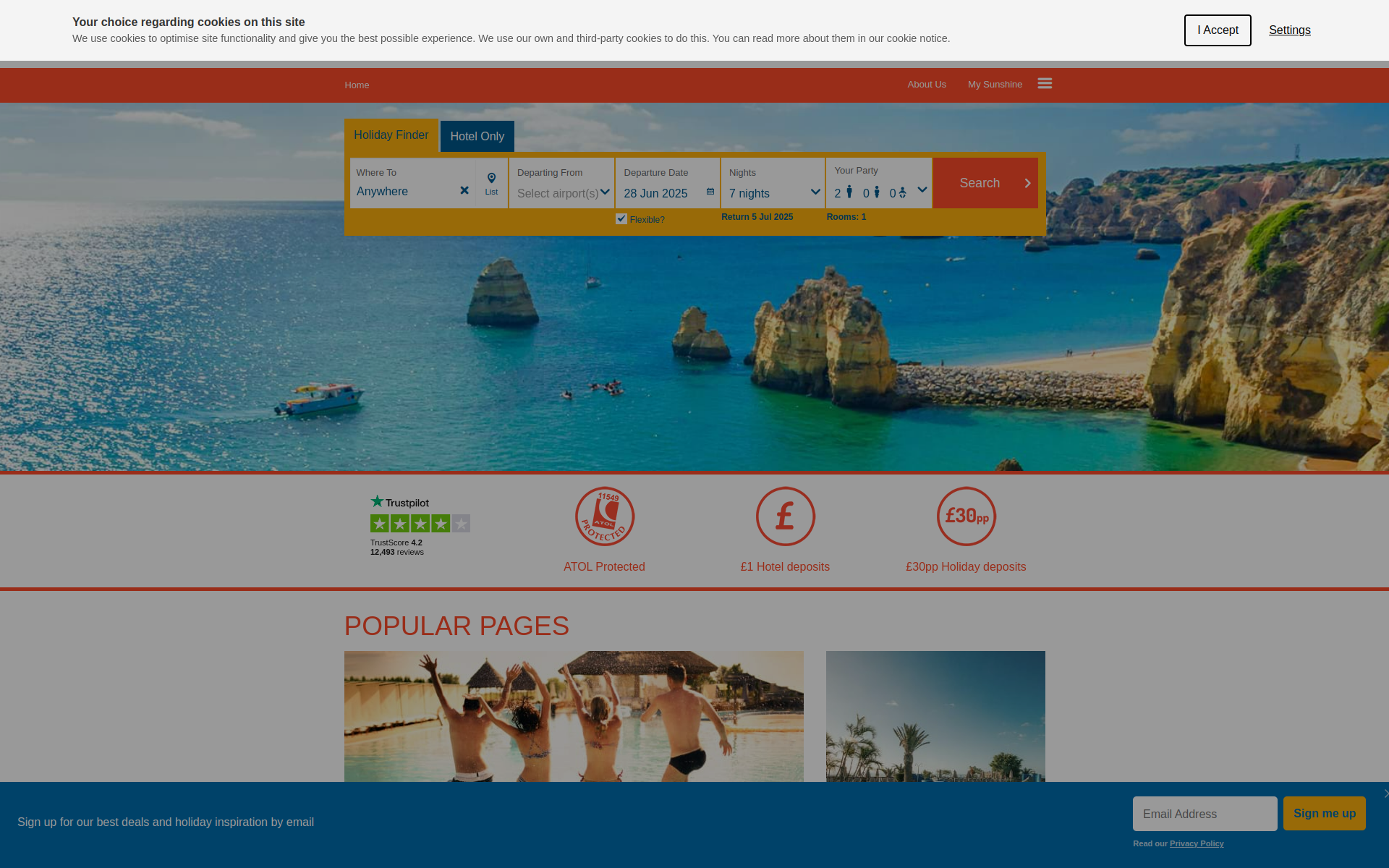Screen dimensions: 1389x868
Task: Click the £1 Hotel deposits text label
Action: 785,566
